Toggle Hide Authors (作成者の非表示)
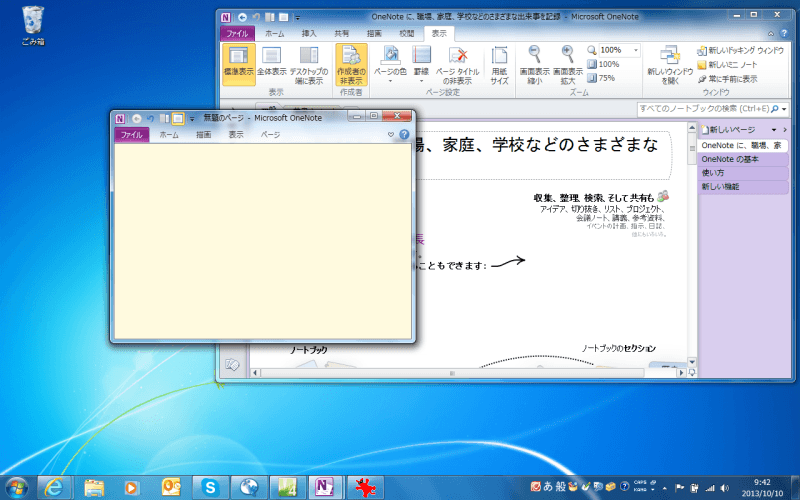 pyautogui.click(x=351, y=64)
